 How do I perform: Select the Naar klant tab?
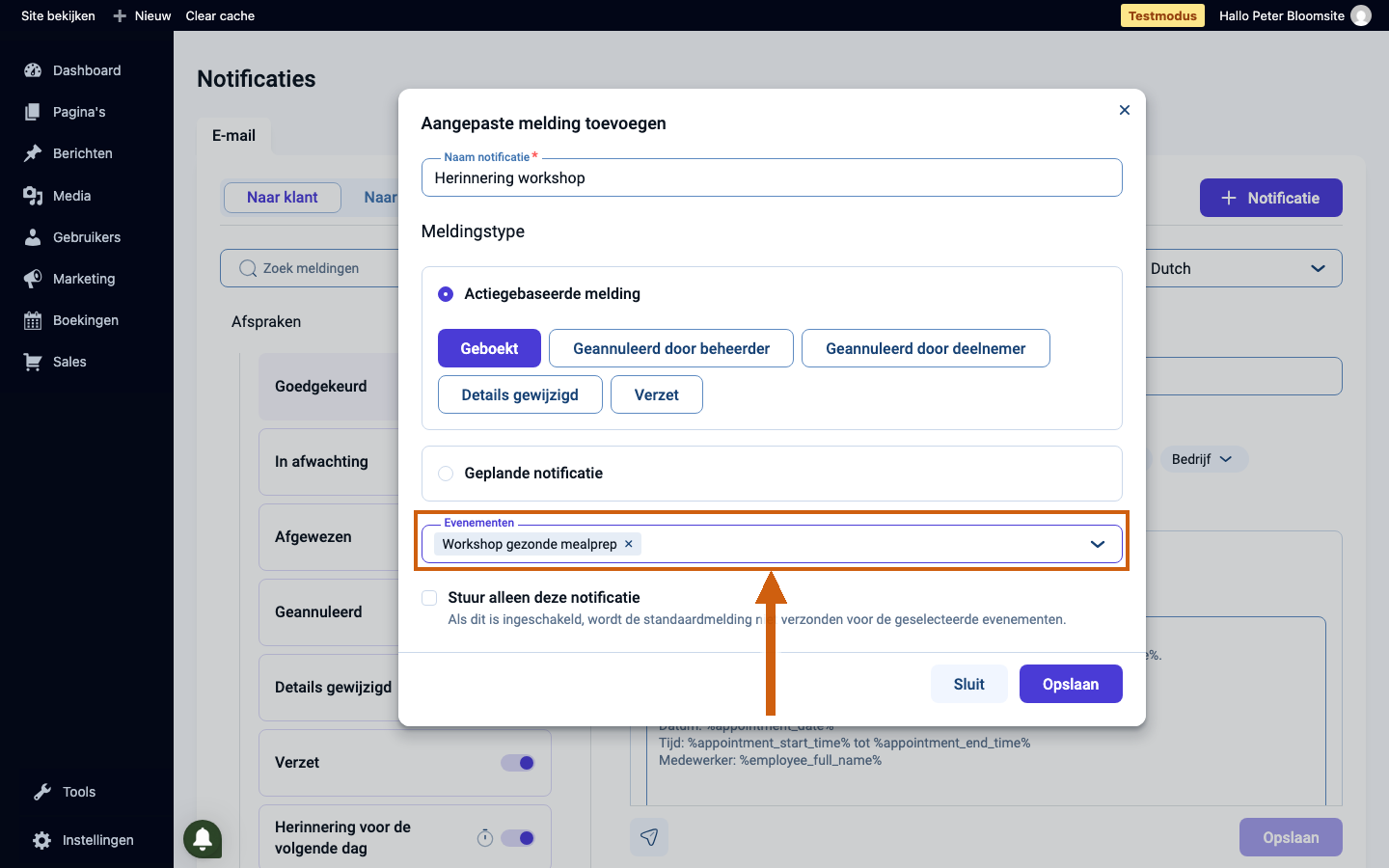coord(283,198)
